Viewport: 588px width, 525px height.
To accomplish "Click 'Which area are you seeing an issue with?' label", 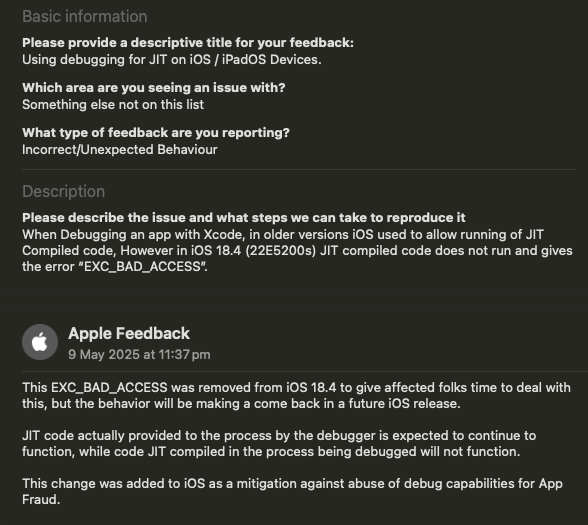I will [154, 87].
